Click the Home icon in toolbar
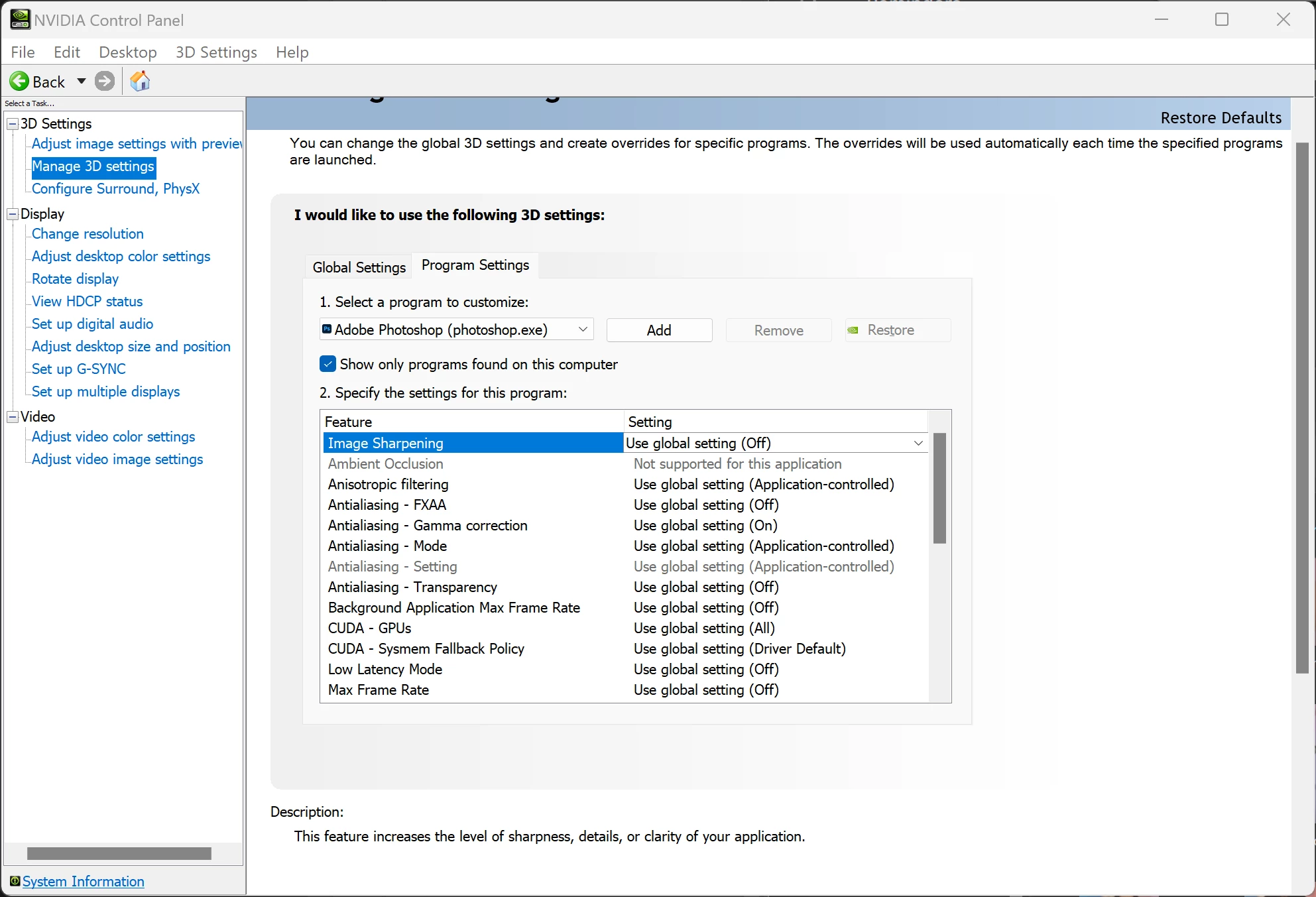The image size is (1316, 897). [140, 82]
